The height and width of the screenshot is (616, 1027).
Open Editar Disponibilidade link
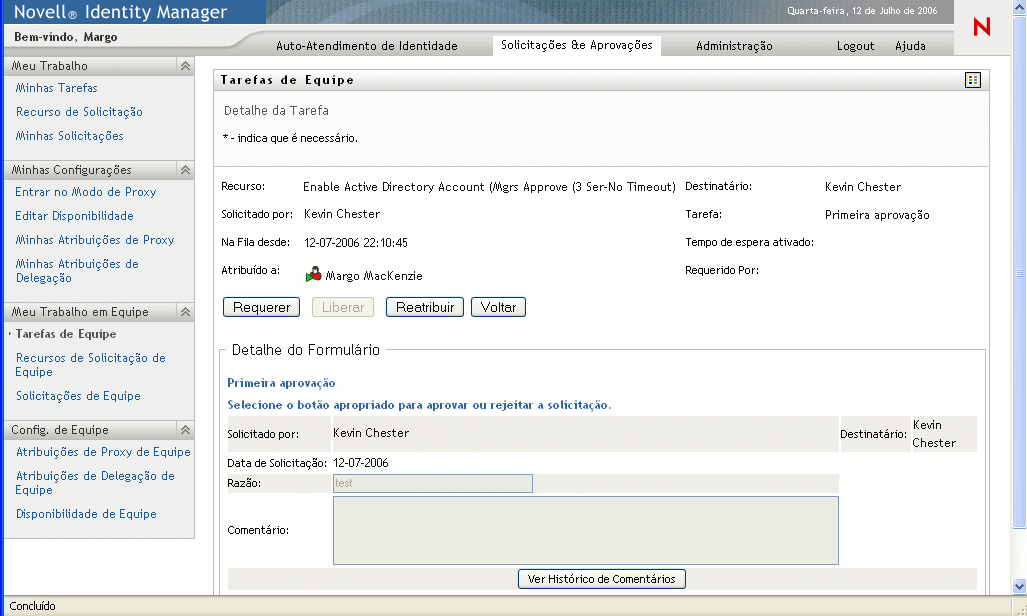74,216
